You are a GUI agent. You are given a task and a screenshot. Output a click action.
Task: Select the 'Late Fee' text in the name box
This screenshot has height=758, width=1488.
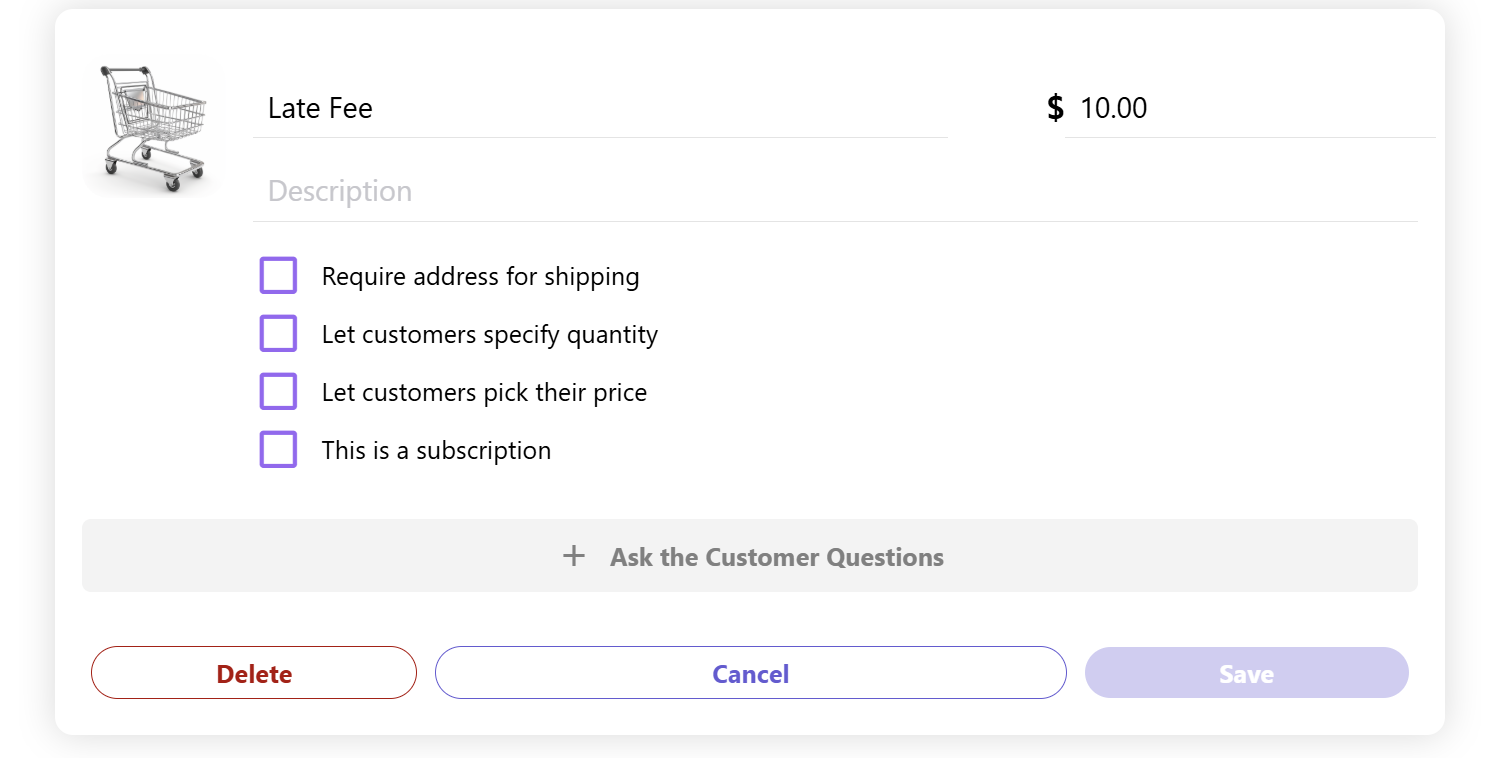(320, 108)
